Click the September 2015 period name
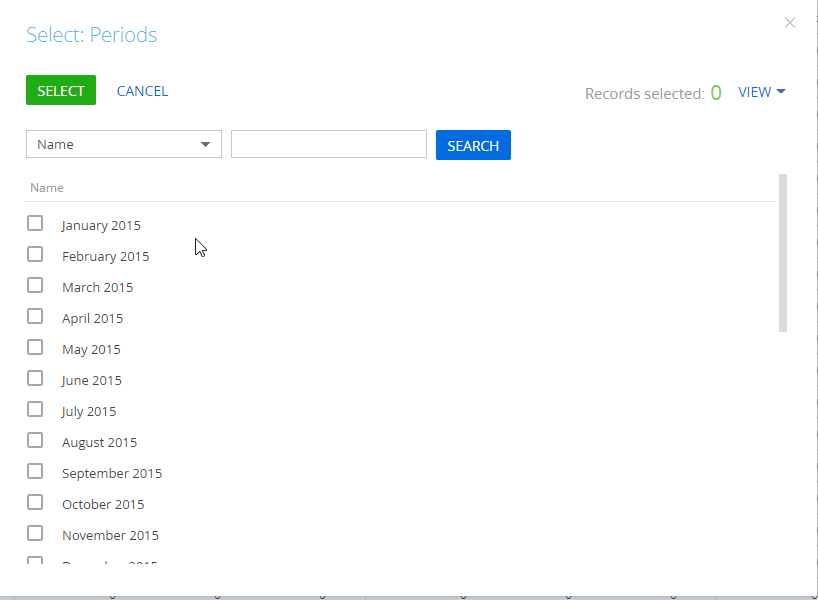The width and height of the screenshot is (818, 600). coord(112,473)
